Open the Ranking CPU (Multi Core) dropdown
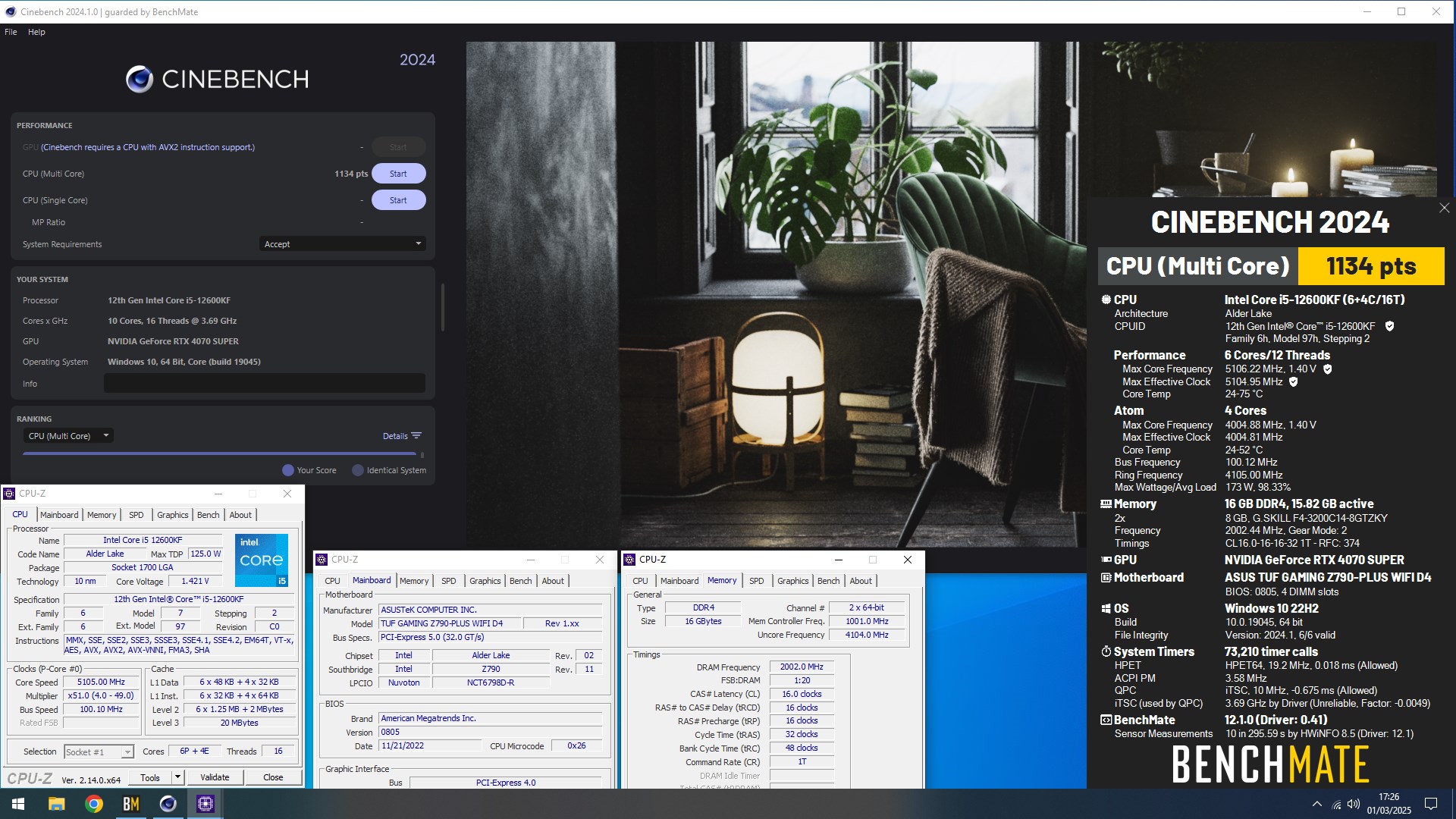 pos(68,436)
